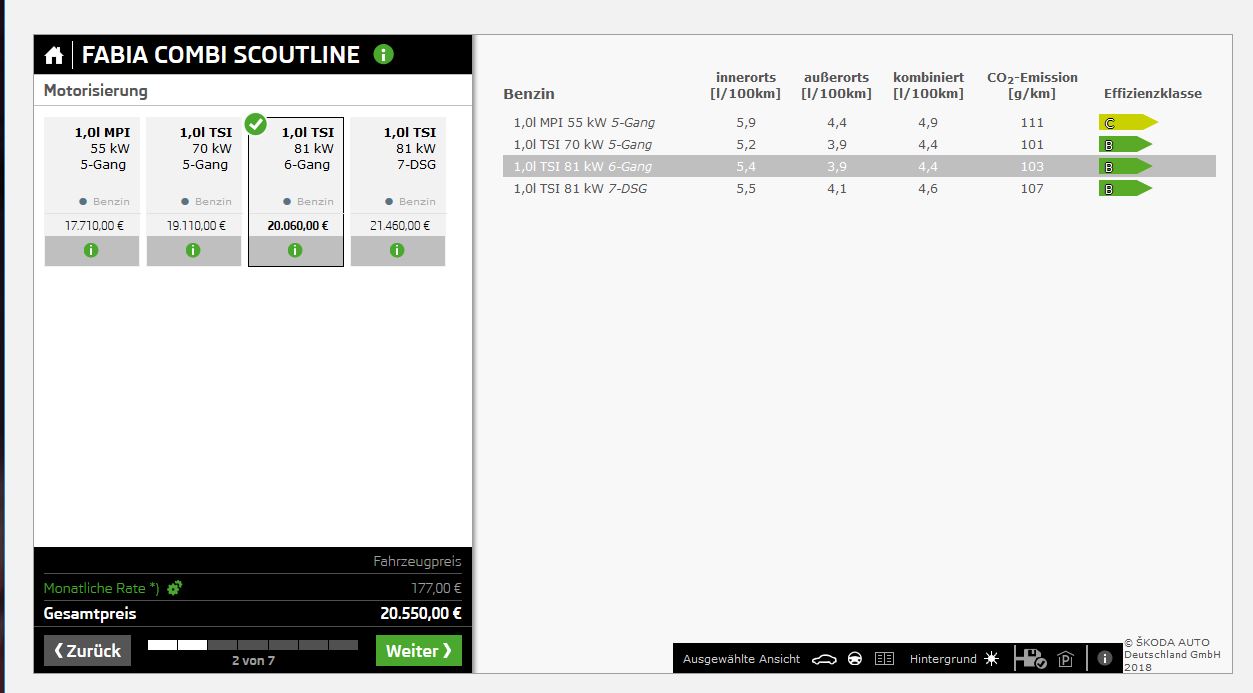Click CO2 value 107
The image size is (1253, 693).
[x=1032, y=189]
